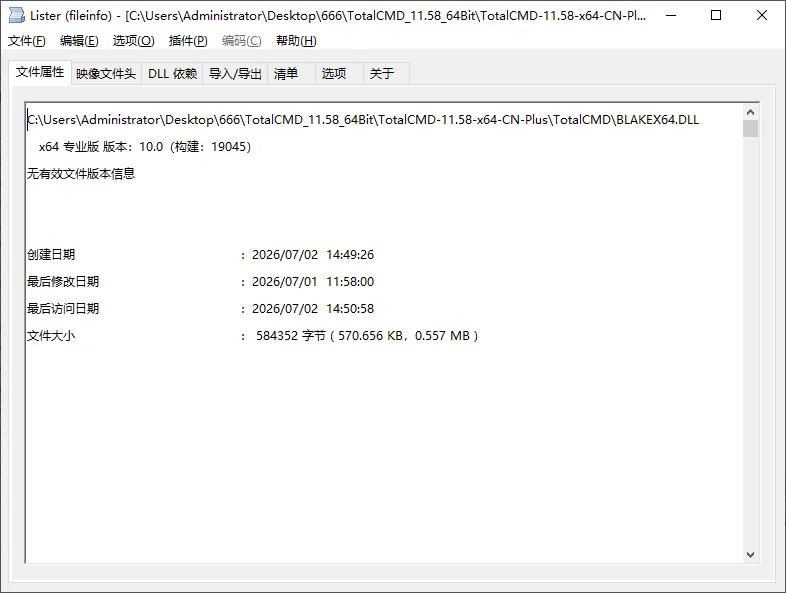Open the 选项 tab

coord(339,74)
